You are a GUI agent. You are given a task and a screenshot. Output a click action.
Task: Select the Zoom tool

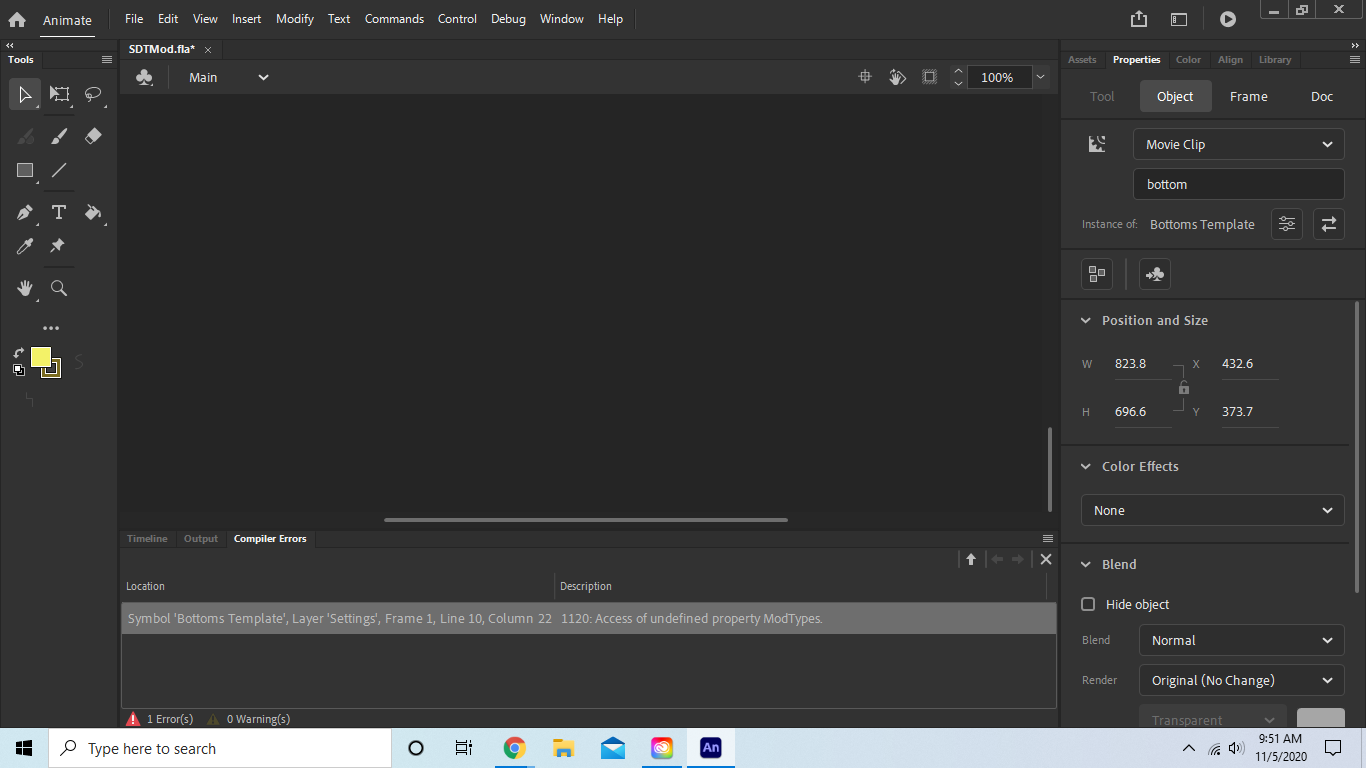pyautogui.click(x=59, y=288)
